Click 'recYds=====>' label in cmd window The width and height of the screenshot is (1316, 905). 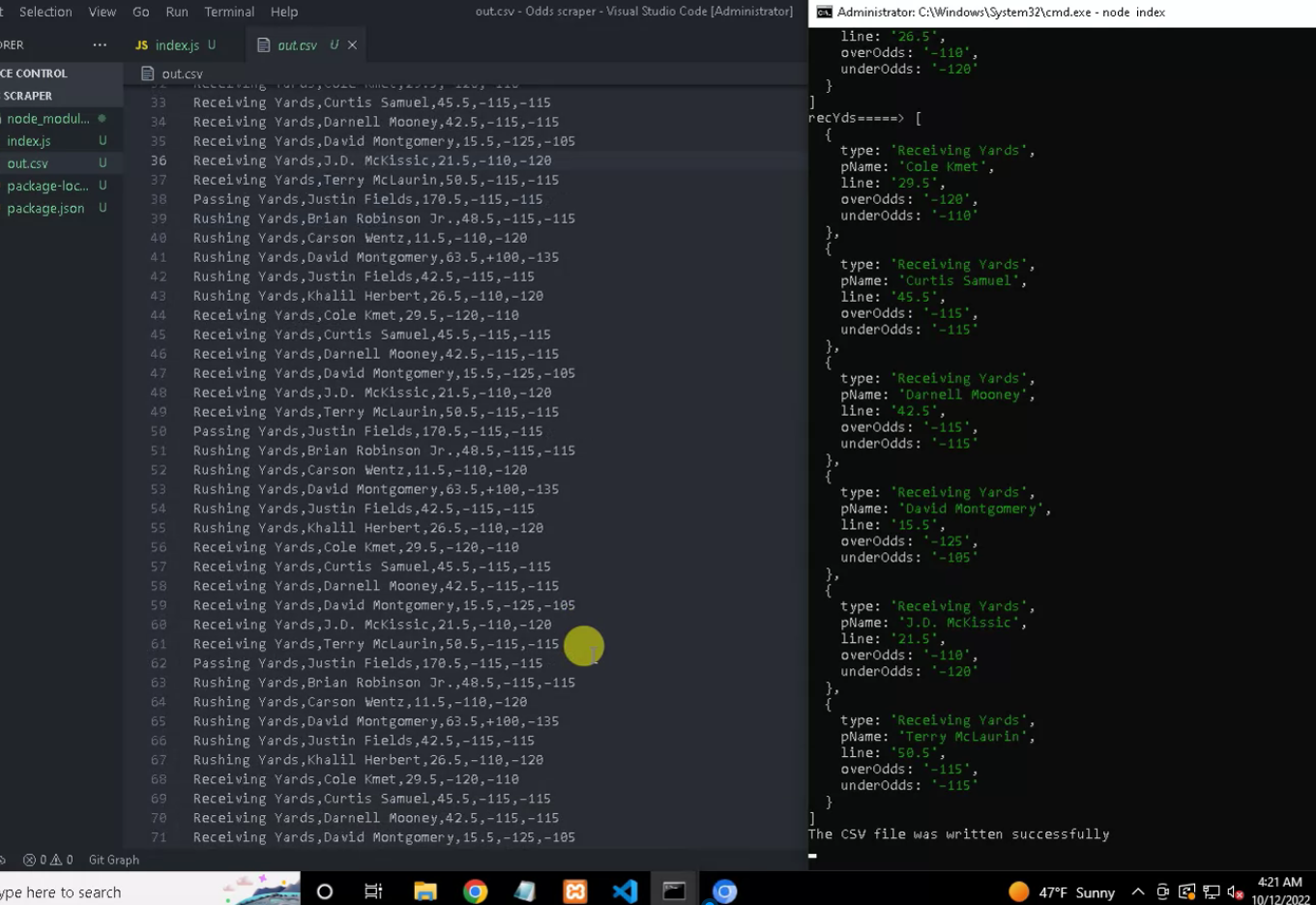point(856,118)
